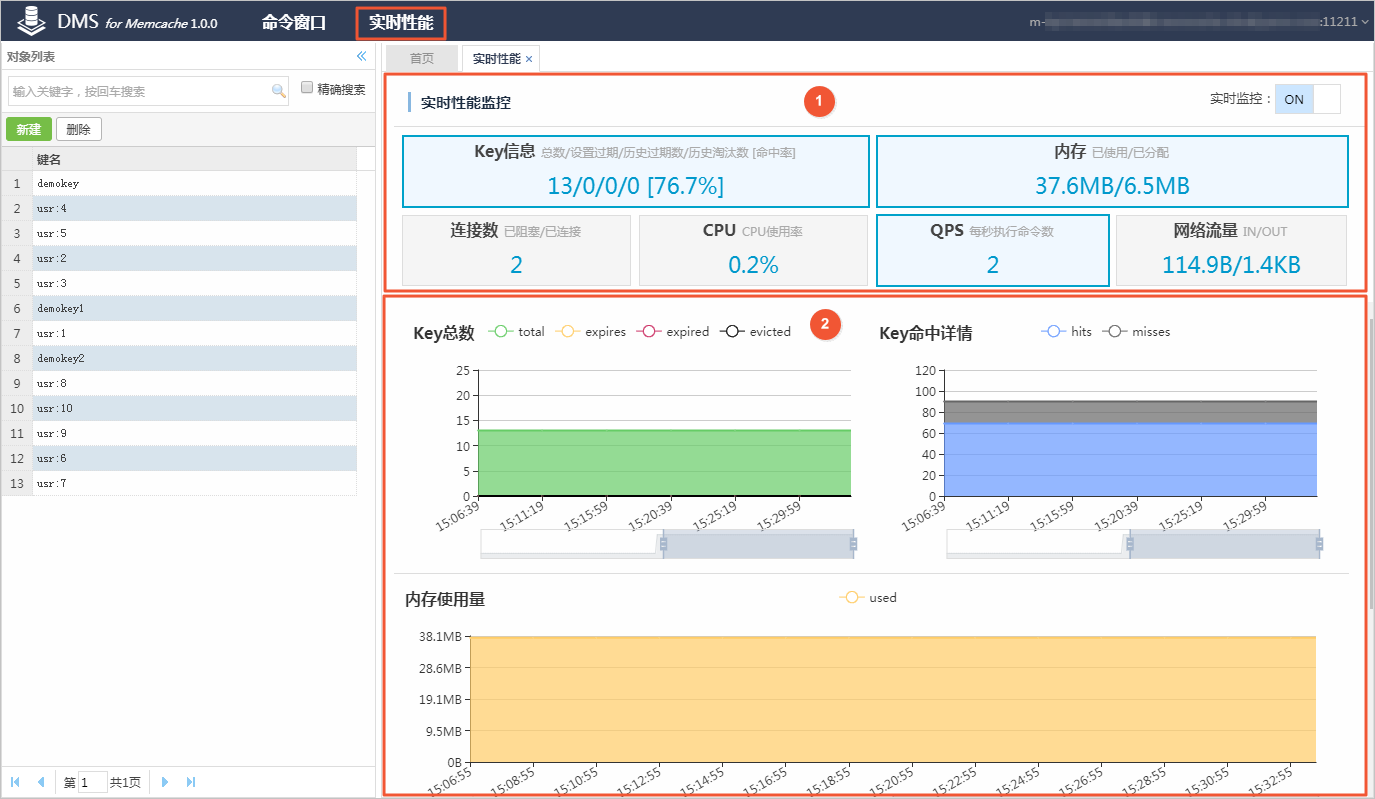Select the usr:2 key row
1375x799 pixels.
[x=194, y=259]
